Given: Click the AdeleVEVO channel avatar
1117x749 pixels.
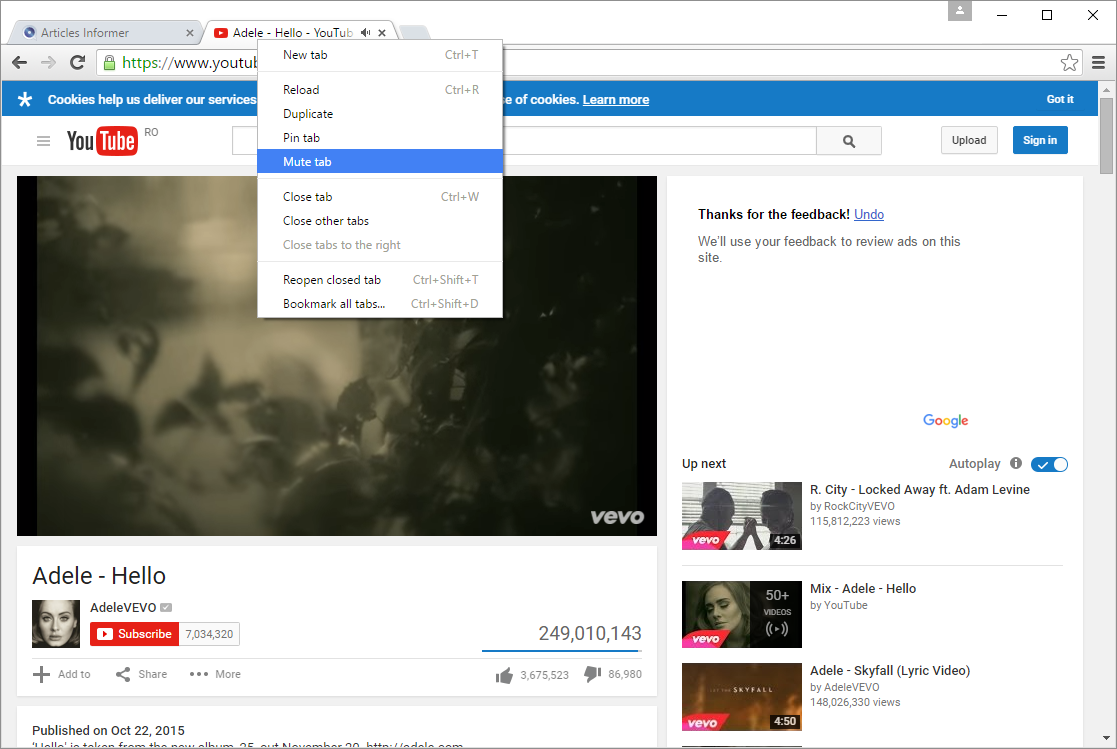Looking at the screenshot, I should 56,624.
